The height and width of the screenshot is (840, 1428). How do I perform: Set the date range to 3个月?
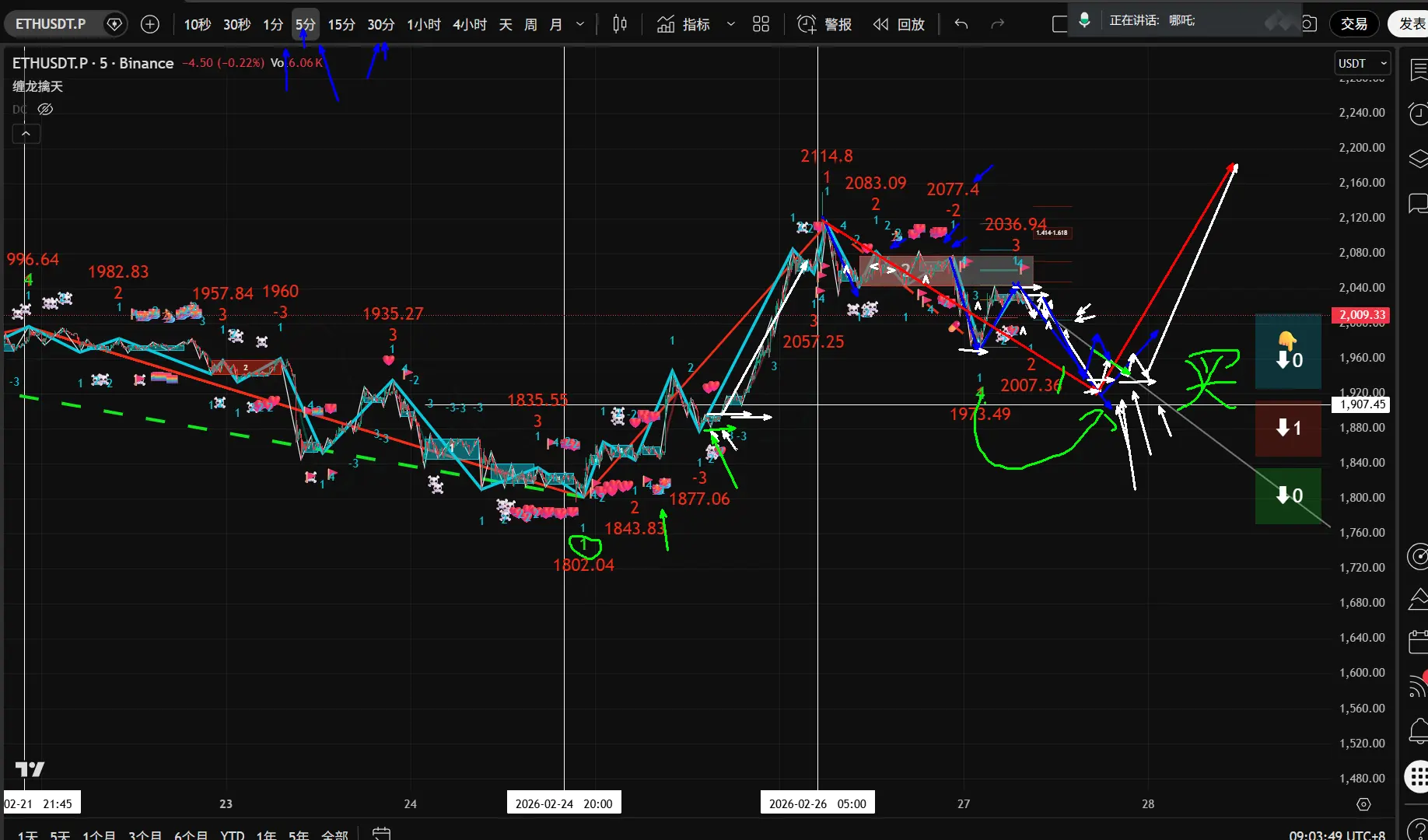[x=145, y=835]
